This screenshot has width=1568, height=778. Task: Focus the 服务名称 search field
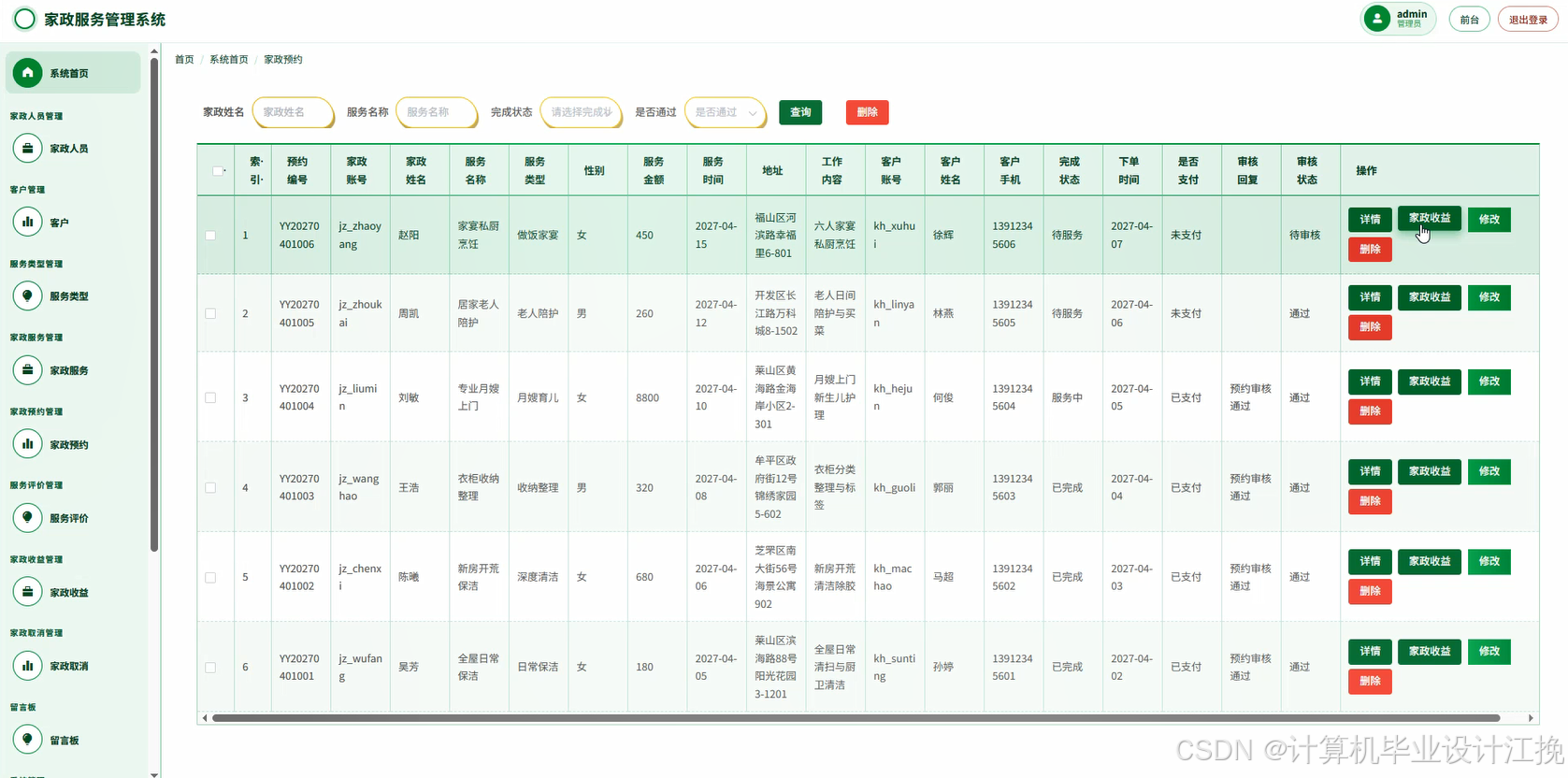tap(438, 112)
